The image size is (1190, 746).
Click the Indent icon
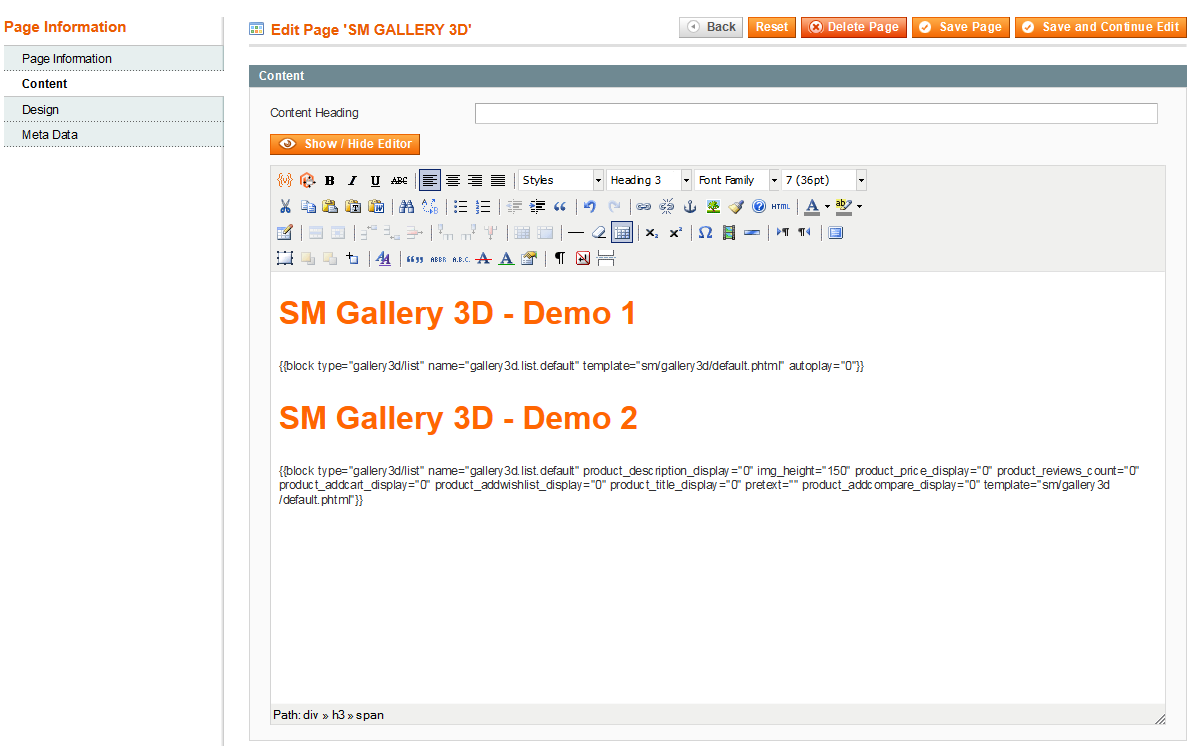(x=537, y=206)
